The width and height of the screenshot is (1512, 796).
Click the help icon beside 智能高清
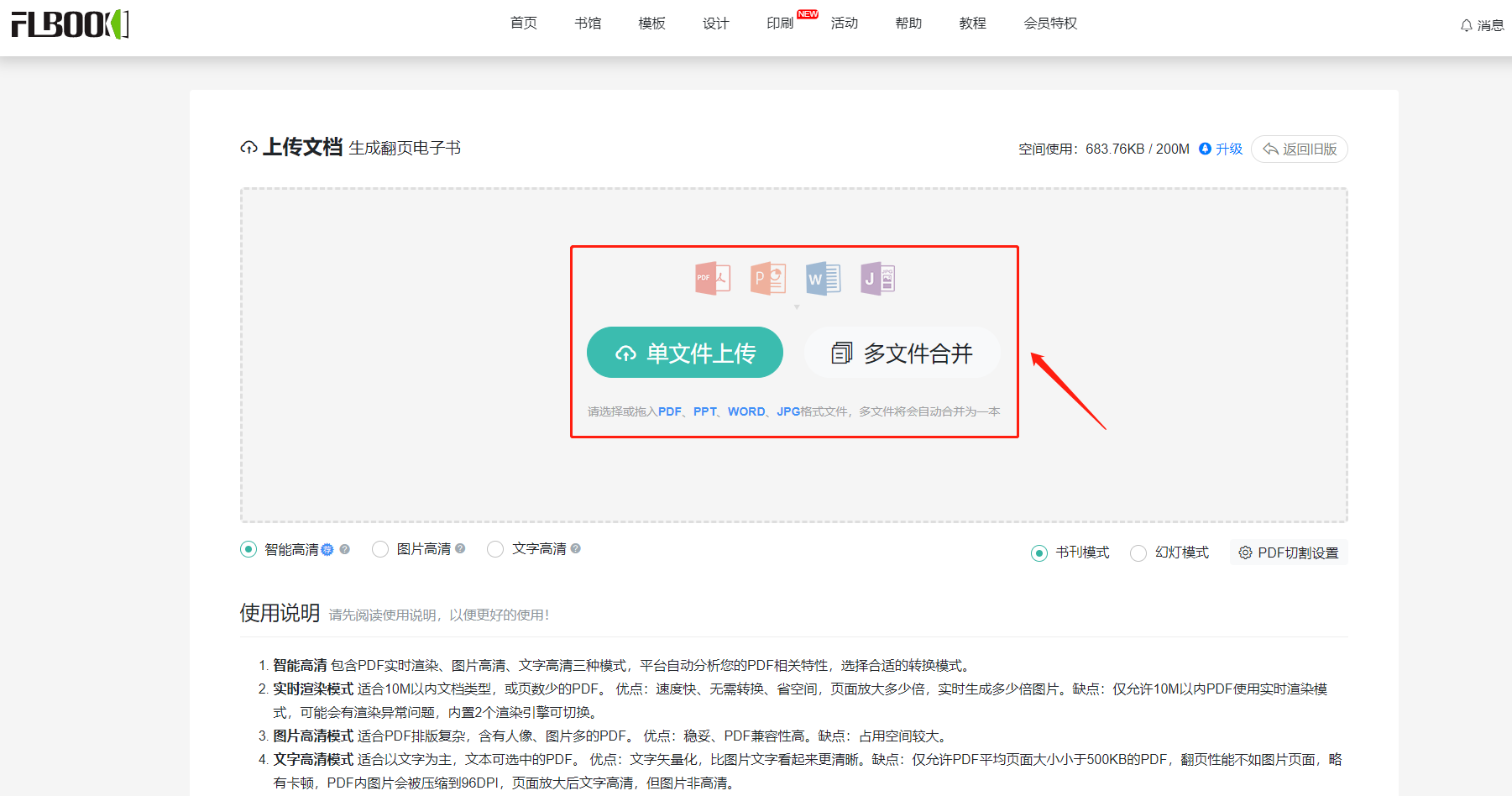[x=344, y=549]
